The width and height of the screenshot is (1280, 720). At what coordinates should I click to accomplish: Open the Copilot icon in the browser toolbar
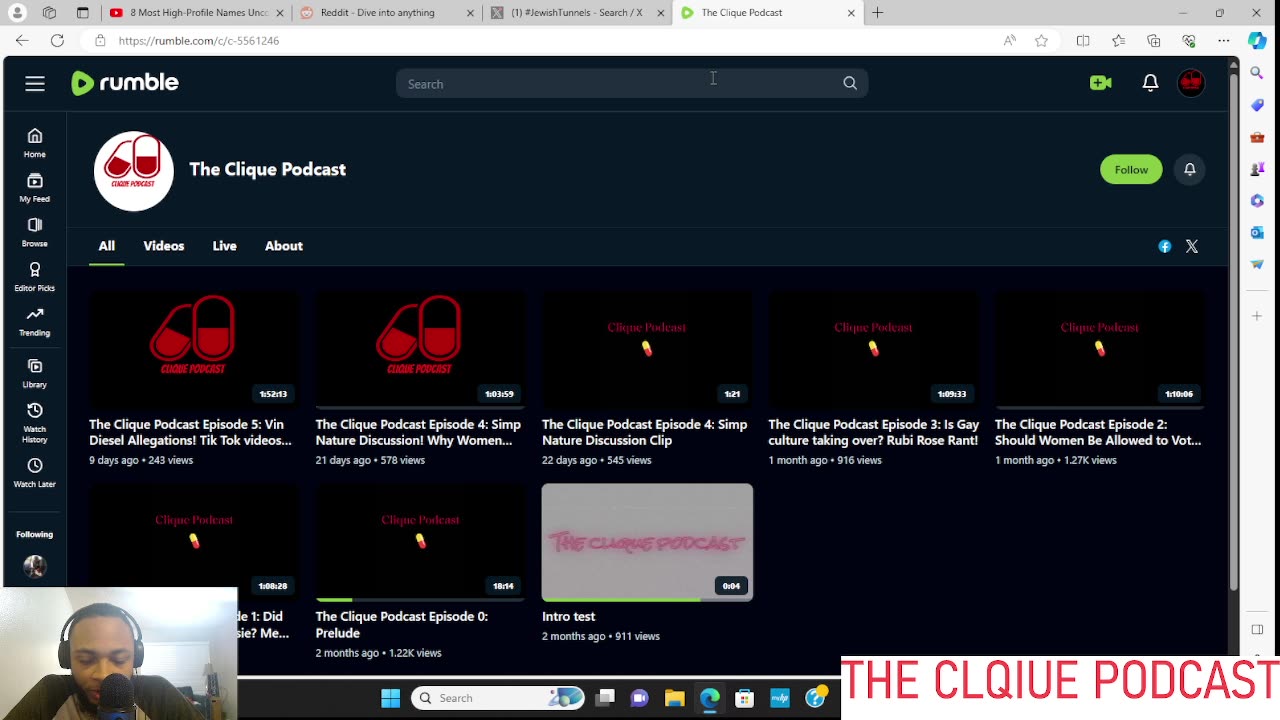[1258, 40]
